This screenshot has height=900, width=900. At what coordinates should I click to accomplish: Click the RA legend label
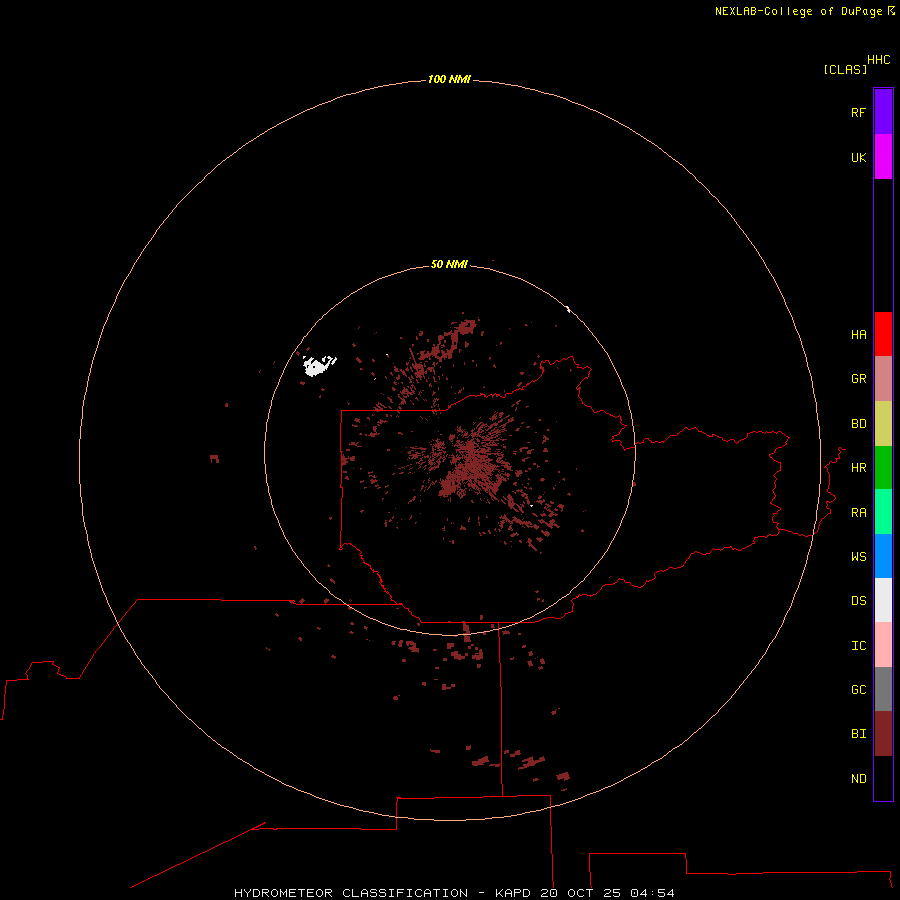point(858,513)
